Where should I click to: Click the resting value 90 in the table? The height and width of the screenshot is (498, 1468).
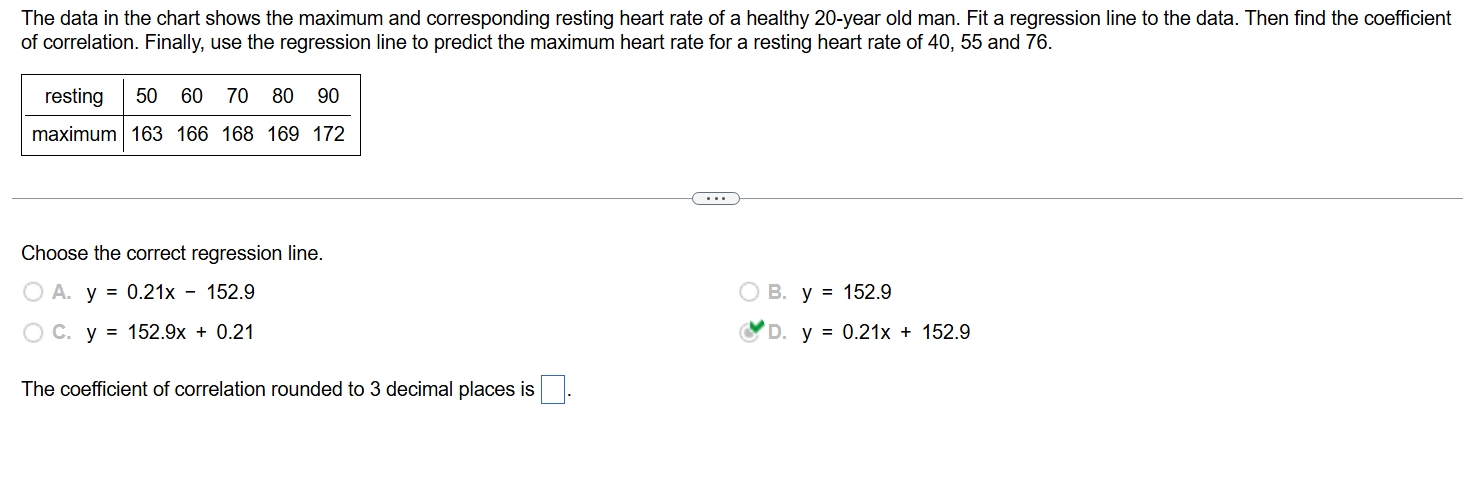pyautogui.click(x=328, y=96)
